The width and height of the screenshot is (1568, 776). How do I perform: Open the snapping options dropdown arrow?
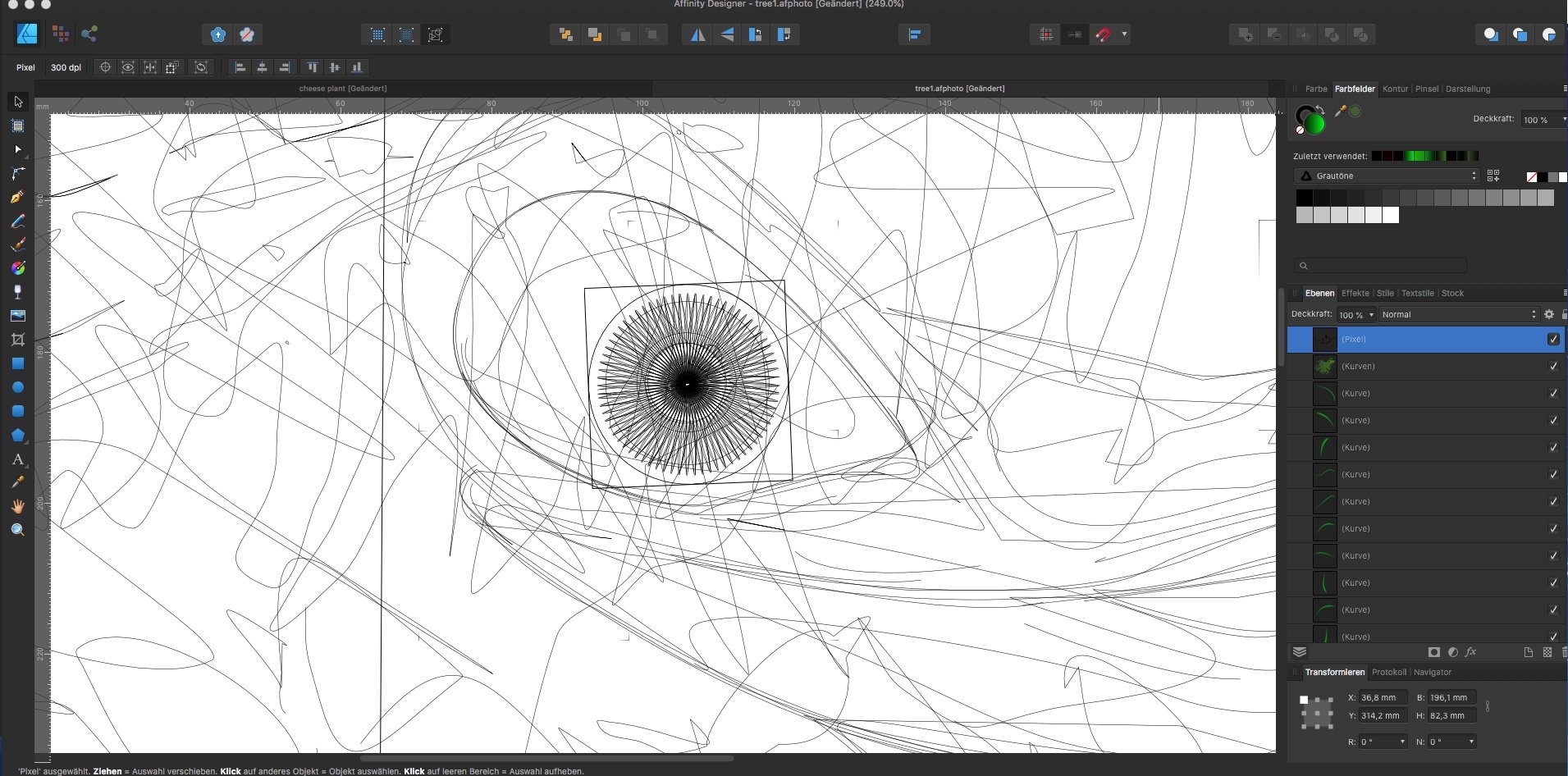[x=1124, y=34]
